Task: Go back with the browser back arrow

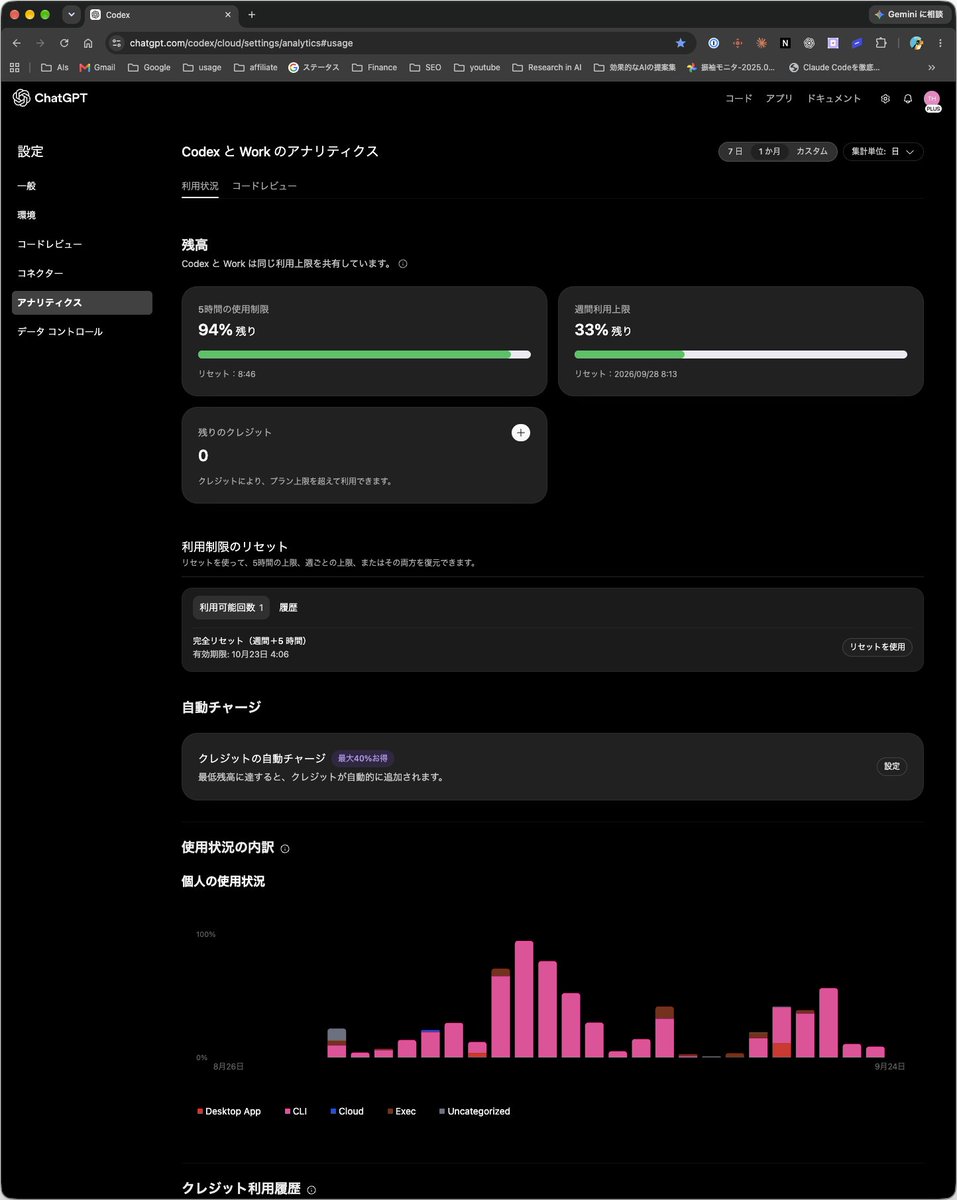Action: pos(16,43)
